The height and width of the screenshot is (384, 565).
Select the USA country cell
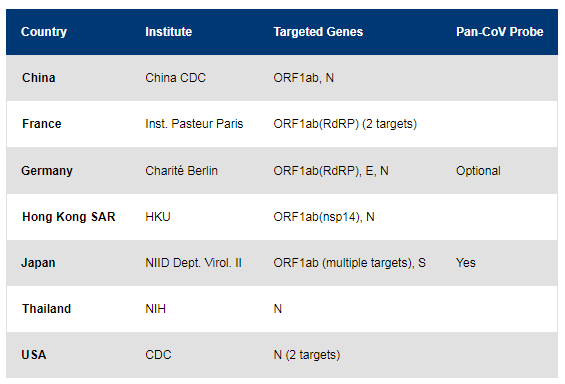pos(34,355)
